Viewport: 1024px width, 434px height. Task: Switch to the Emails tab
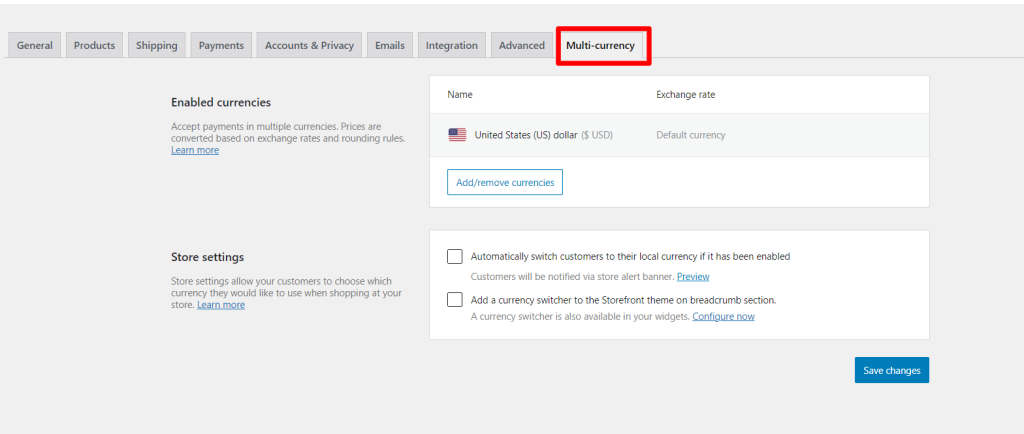[x=390, y=45]
